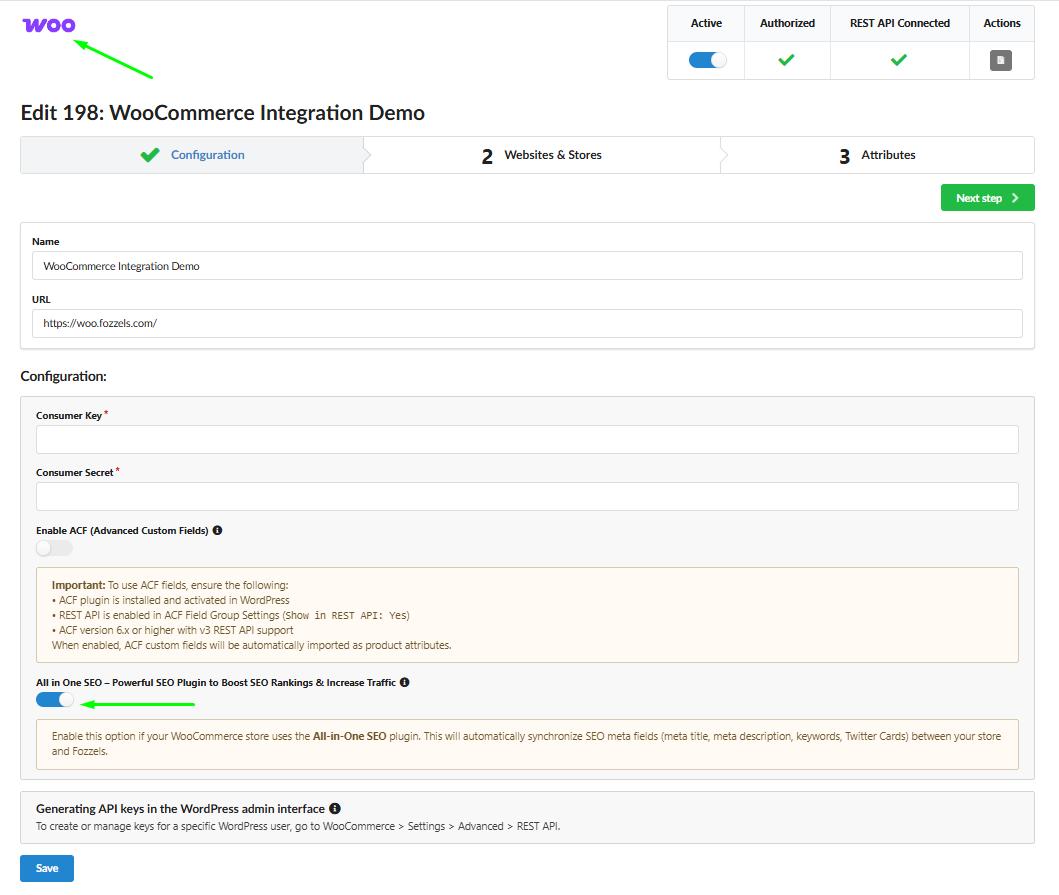Screen dimensions: 1059x895
Task: Click the REST API Connected column header
Action: pos(900,23)
